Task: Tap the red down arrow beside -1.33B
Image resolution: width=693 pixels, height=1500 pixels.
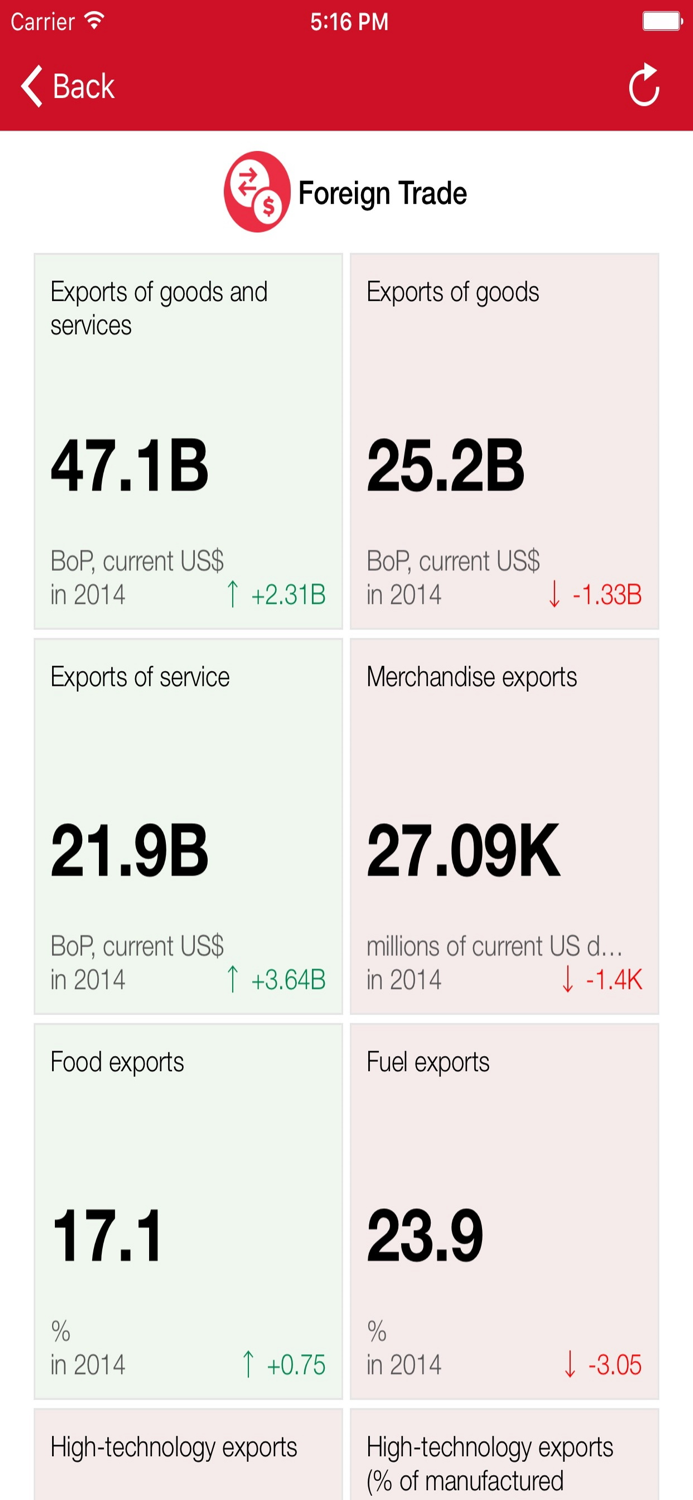Action: pos(555,595)
